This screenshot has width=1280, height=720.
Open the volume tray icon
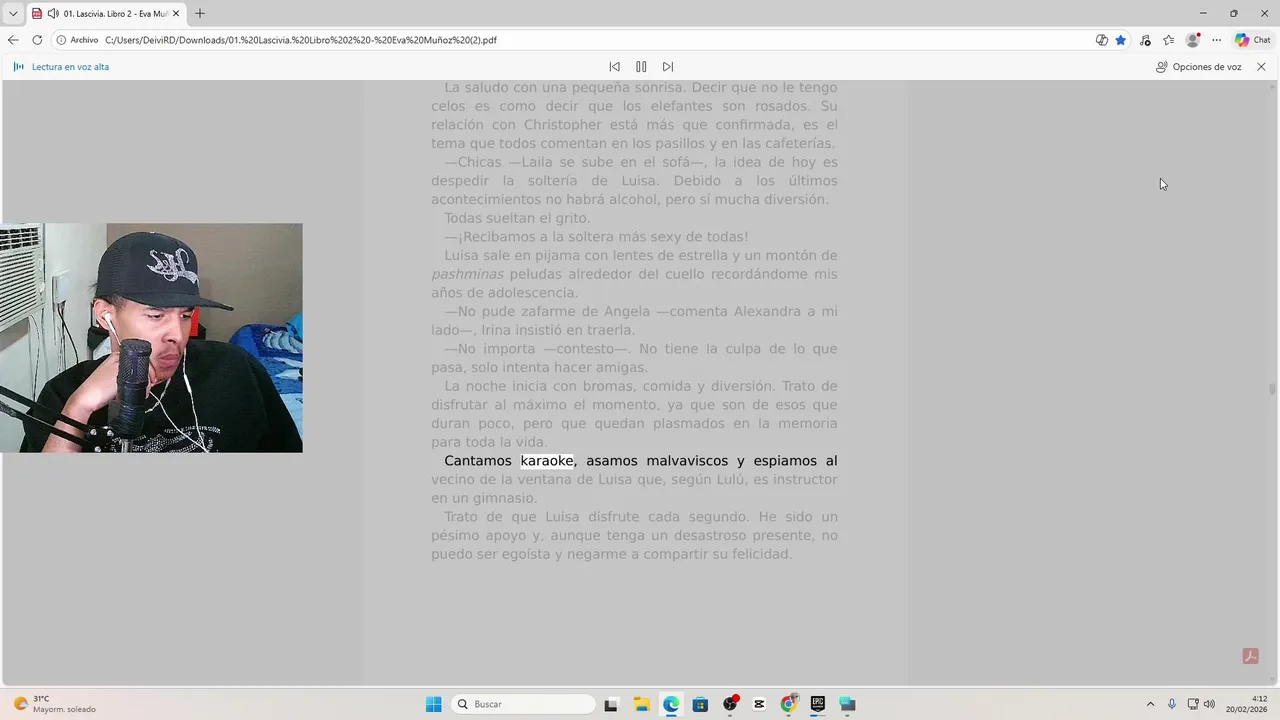tap(1209, 704)
